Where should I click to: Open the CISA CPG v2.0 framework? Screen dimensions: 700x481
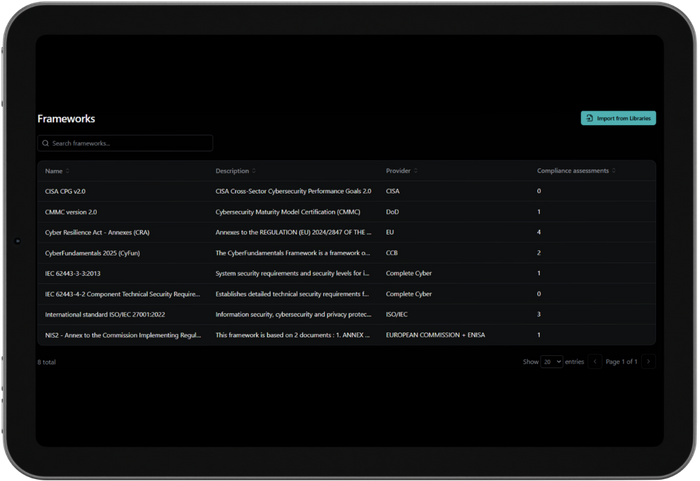click(x=65, y=191)
